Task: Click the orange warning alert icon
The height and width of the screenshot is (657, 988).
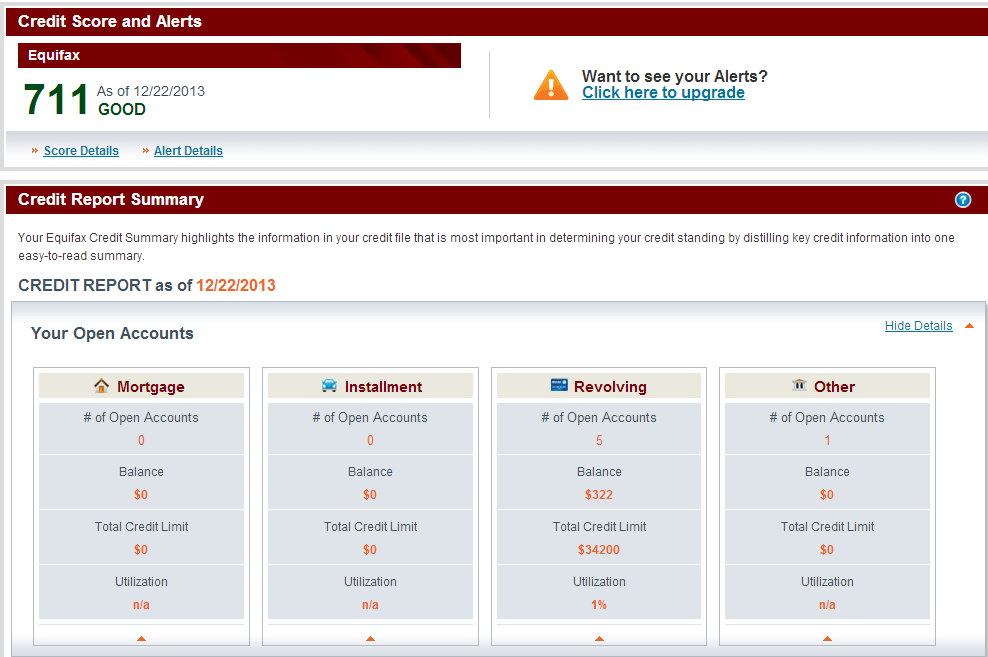Action: [551, 85]
